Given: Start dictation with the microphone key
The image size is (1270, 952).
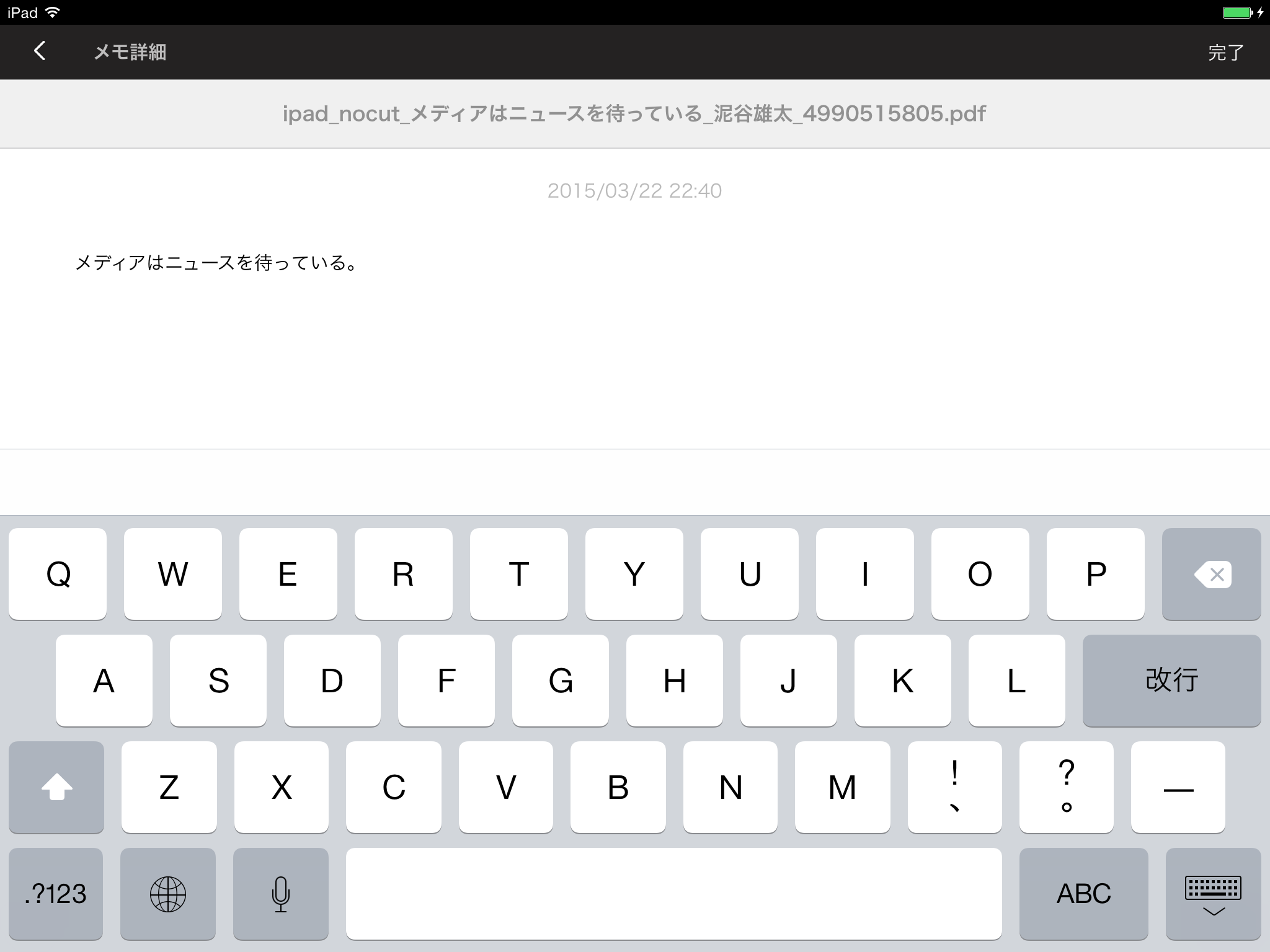Looking at the screenshot, I should pos(281,894).
